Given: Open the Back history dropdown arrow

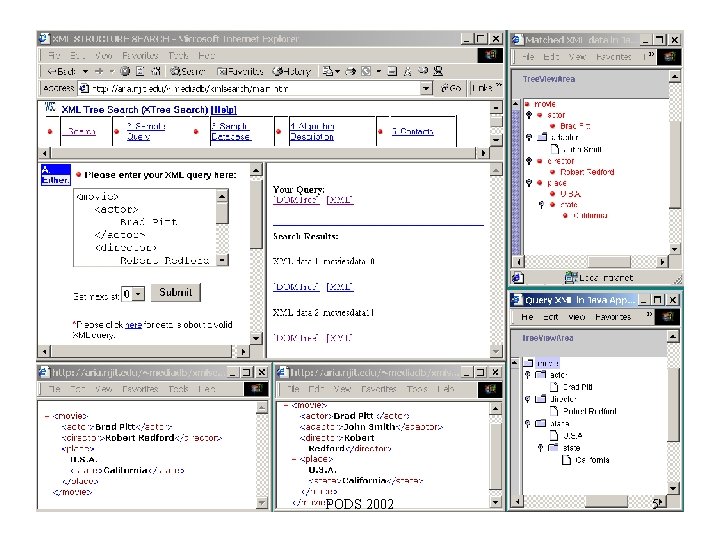Looking at the screenshot, I should coord(85,72).
